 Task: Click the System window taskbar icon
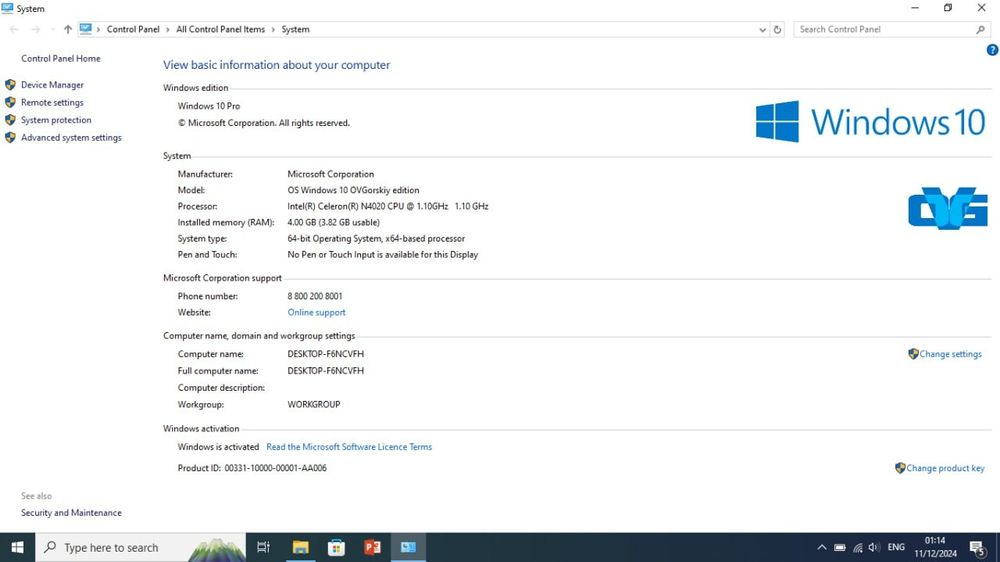pos(408,547)
